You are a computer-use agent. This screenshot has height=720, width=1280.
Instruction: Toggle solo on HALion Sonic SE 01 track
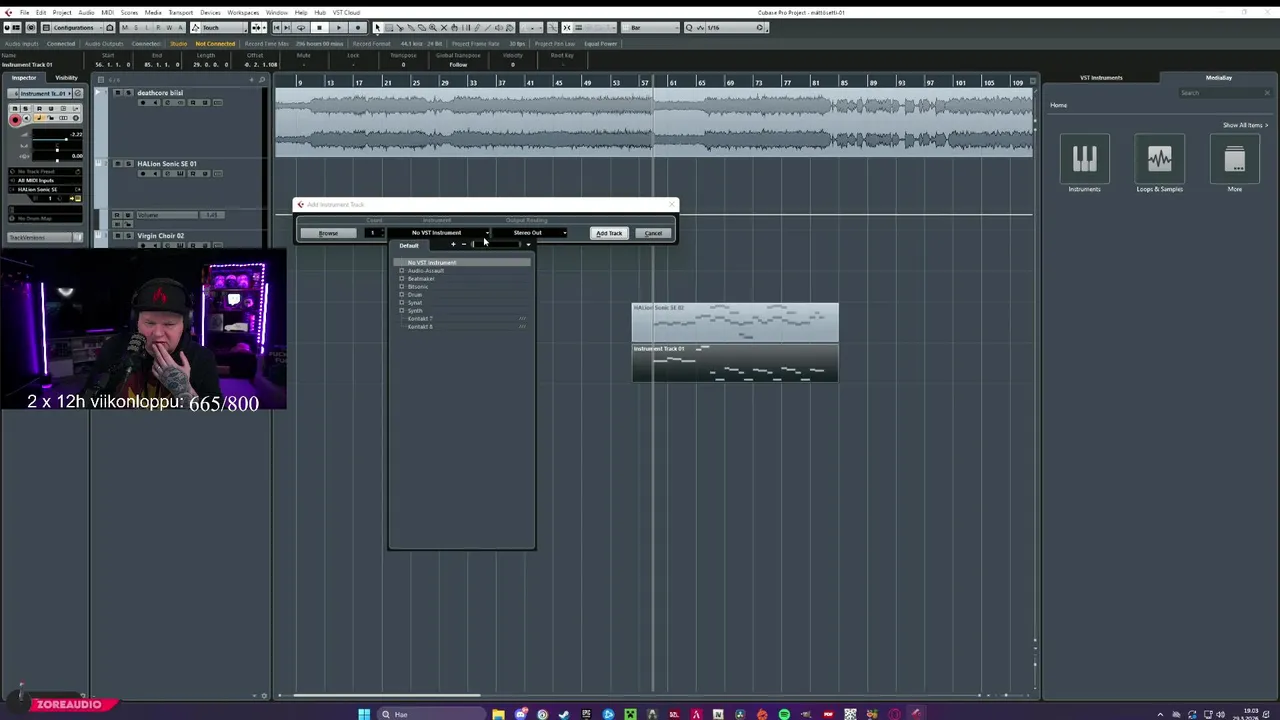pos(128,164)
